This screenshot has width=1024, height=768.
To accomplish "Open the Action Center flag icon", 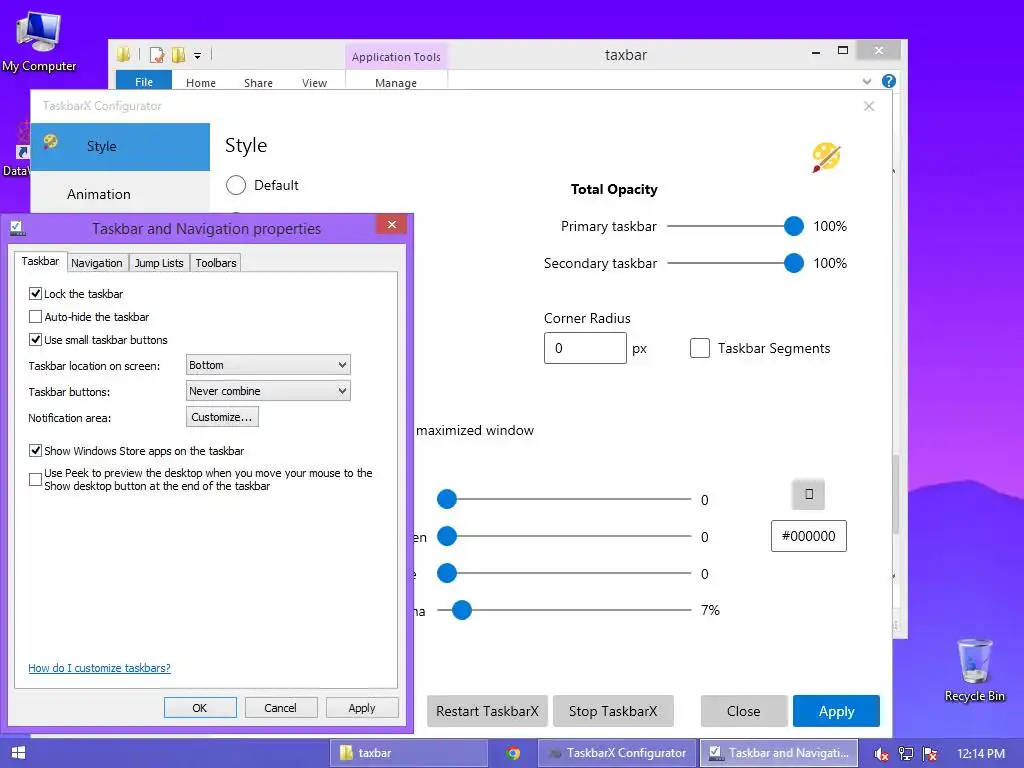I will (930, 754).
